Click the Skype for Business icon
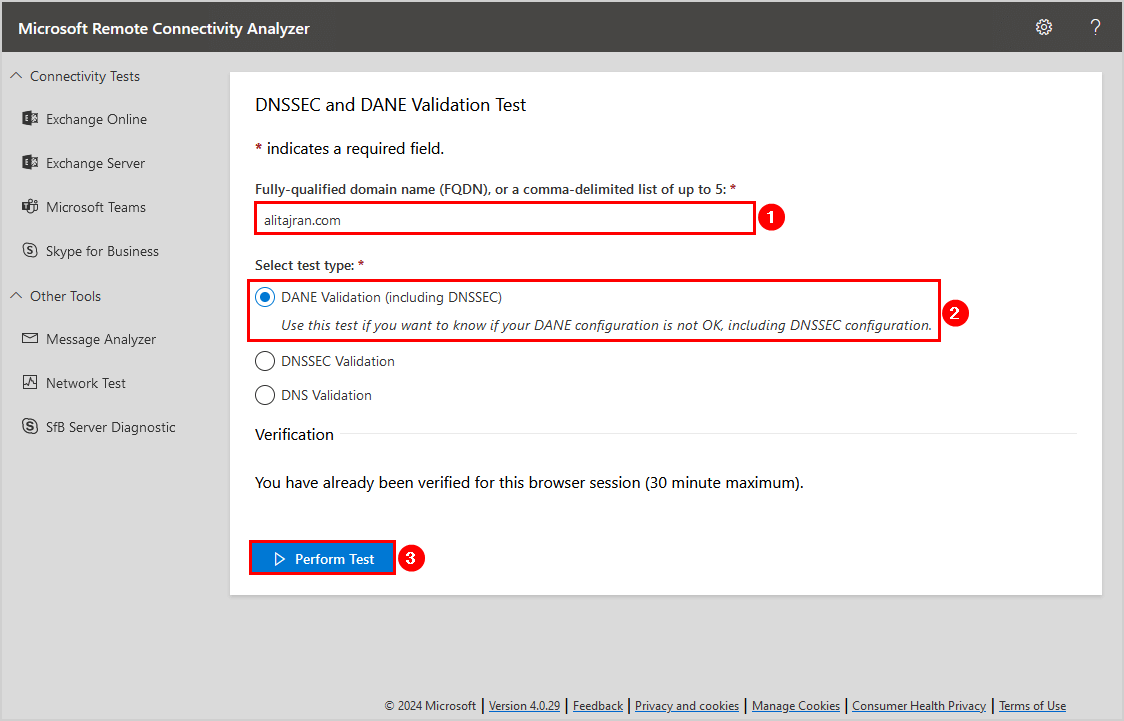 click(30, 251)
